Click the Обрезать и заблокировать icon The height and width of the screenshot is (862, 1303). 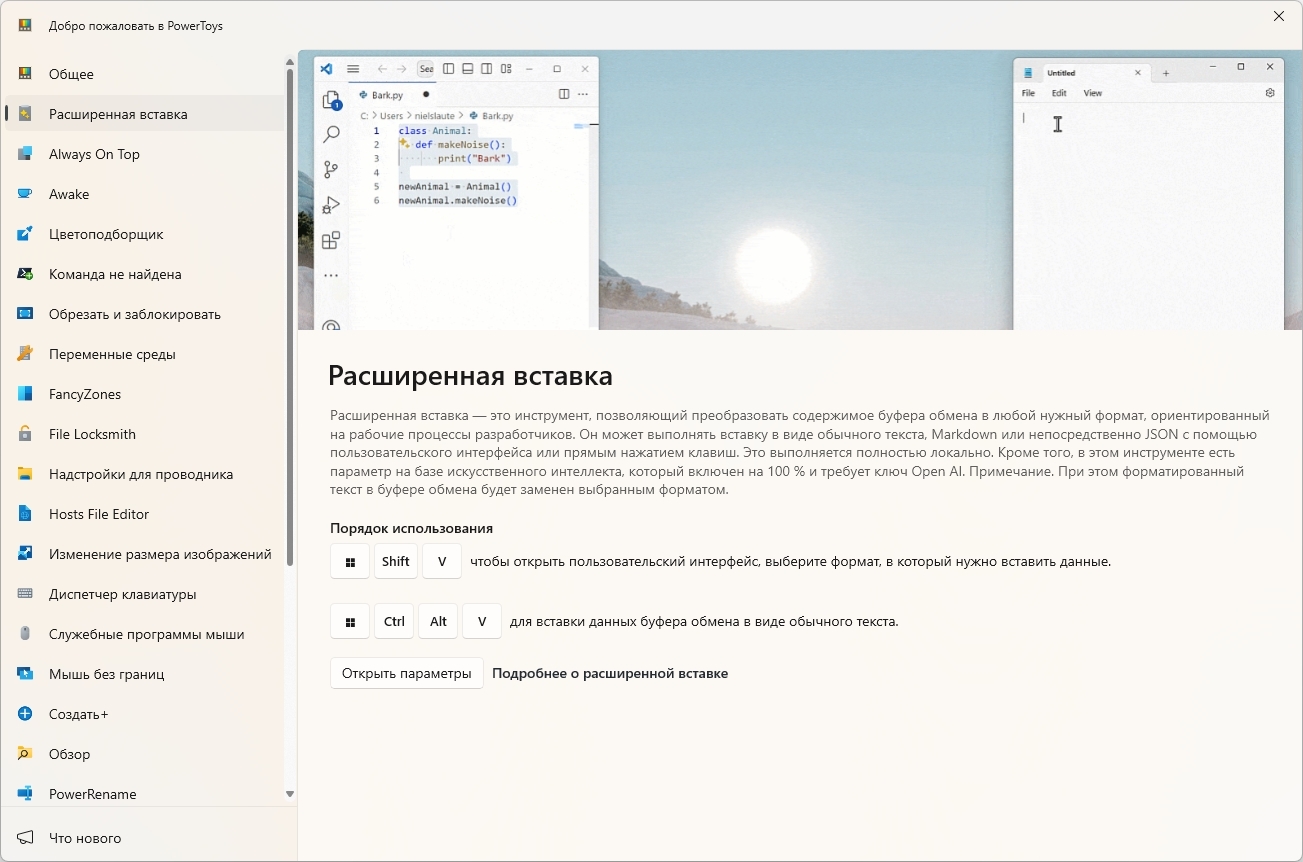click(26, 314)
